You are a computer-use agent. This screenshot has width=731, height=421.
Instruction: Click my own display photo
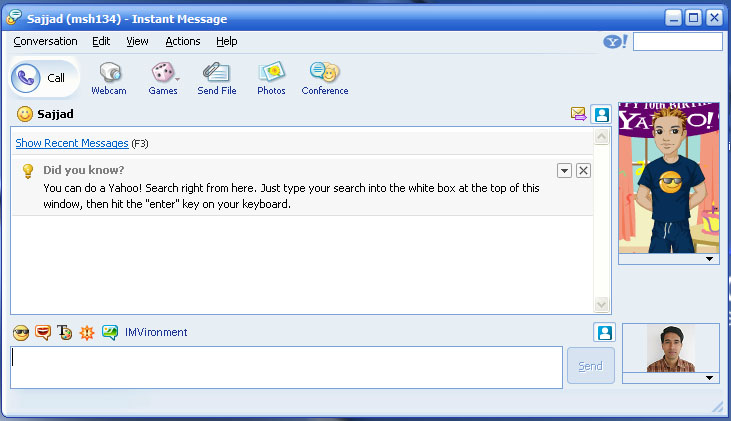[671, 348]
